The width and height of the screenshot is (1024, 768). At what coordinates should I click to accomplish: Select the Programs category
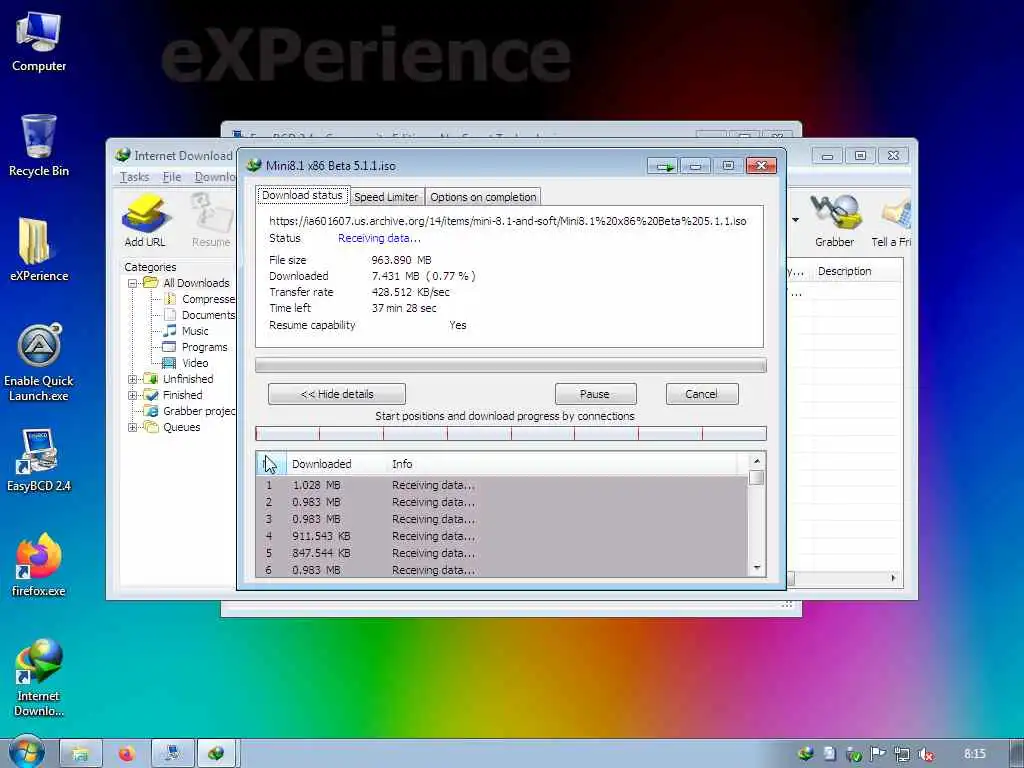(195, 347)
